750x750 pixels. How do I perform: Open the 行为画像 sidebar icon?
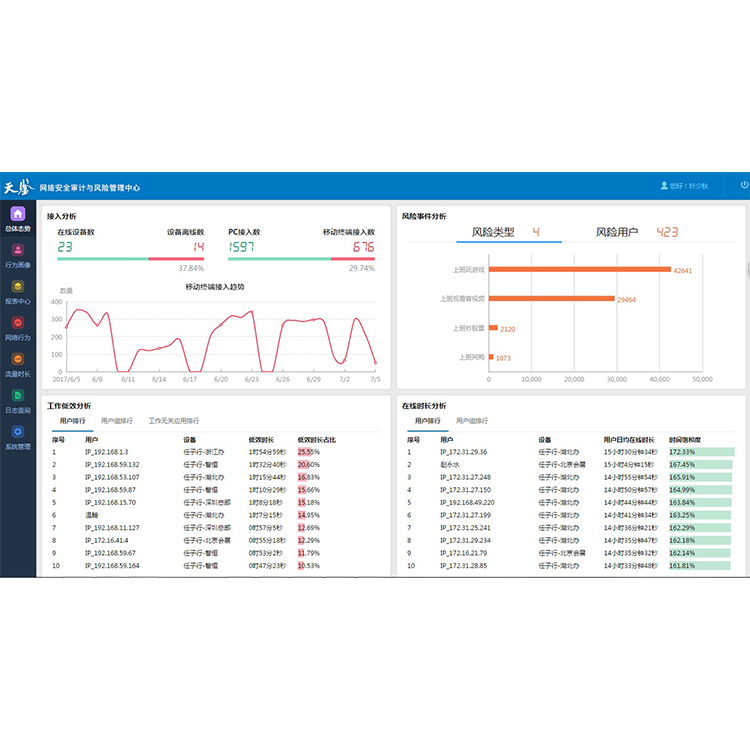18,250
